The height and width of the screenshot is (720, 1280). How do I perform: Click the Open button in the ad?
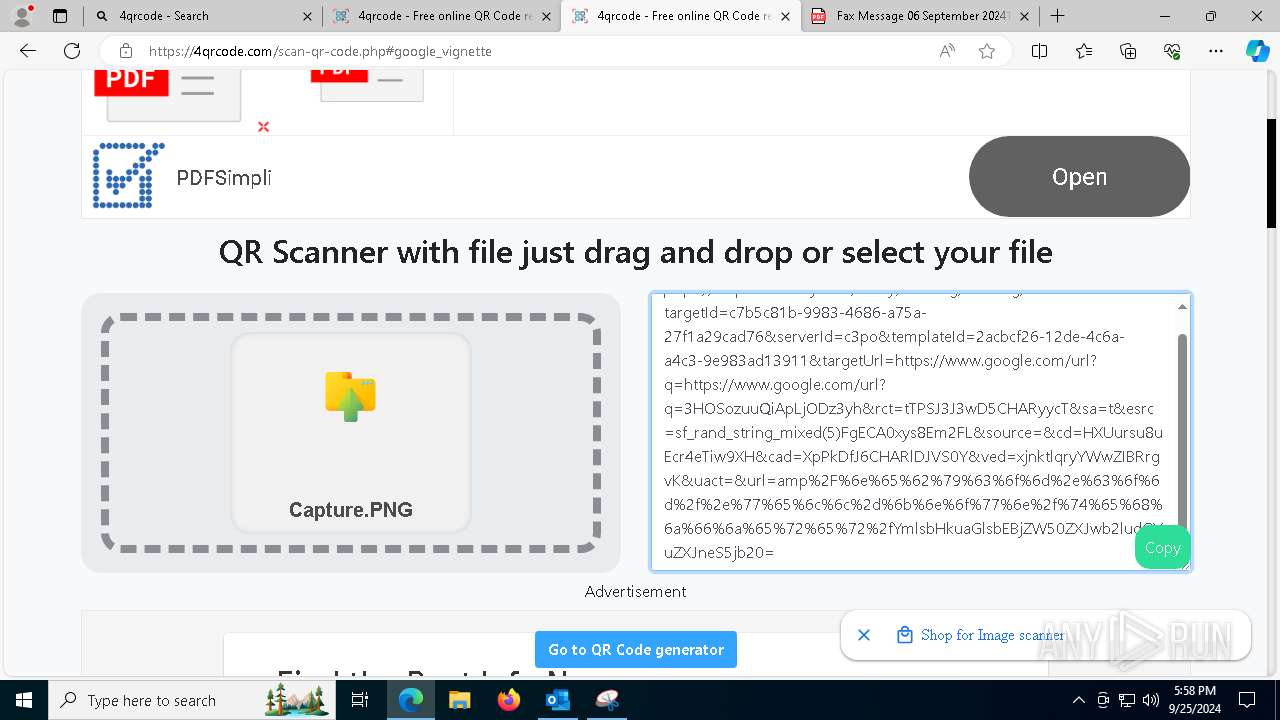[1079, 177]
